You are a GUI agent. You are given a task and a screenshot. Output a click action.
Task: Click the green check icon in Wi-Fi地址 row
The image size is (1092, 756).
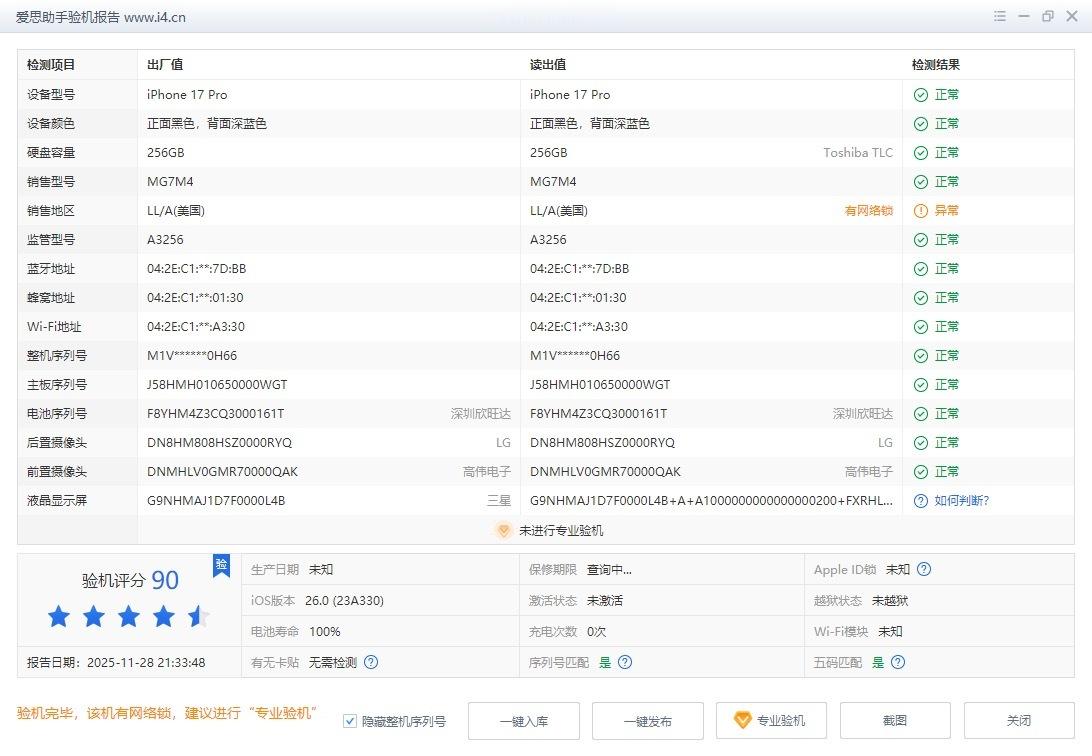coord(921,327)
